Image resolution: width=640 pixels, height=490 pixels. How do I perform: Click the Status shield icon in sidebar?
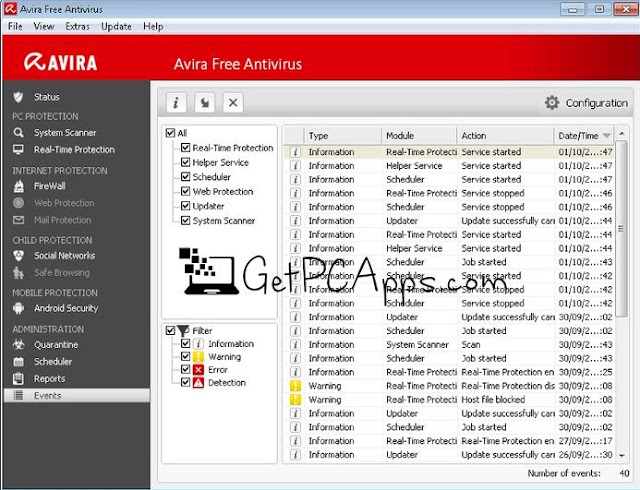click(x=18, y=97)
